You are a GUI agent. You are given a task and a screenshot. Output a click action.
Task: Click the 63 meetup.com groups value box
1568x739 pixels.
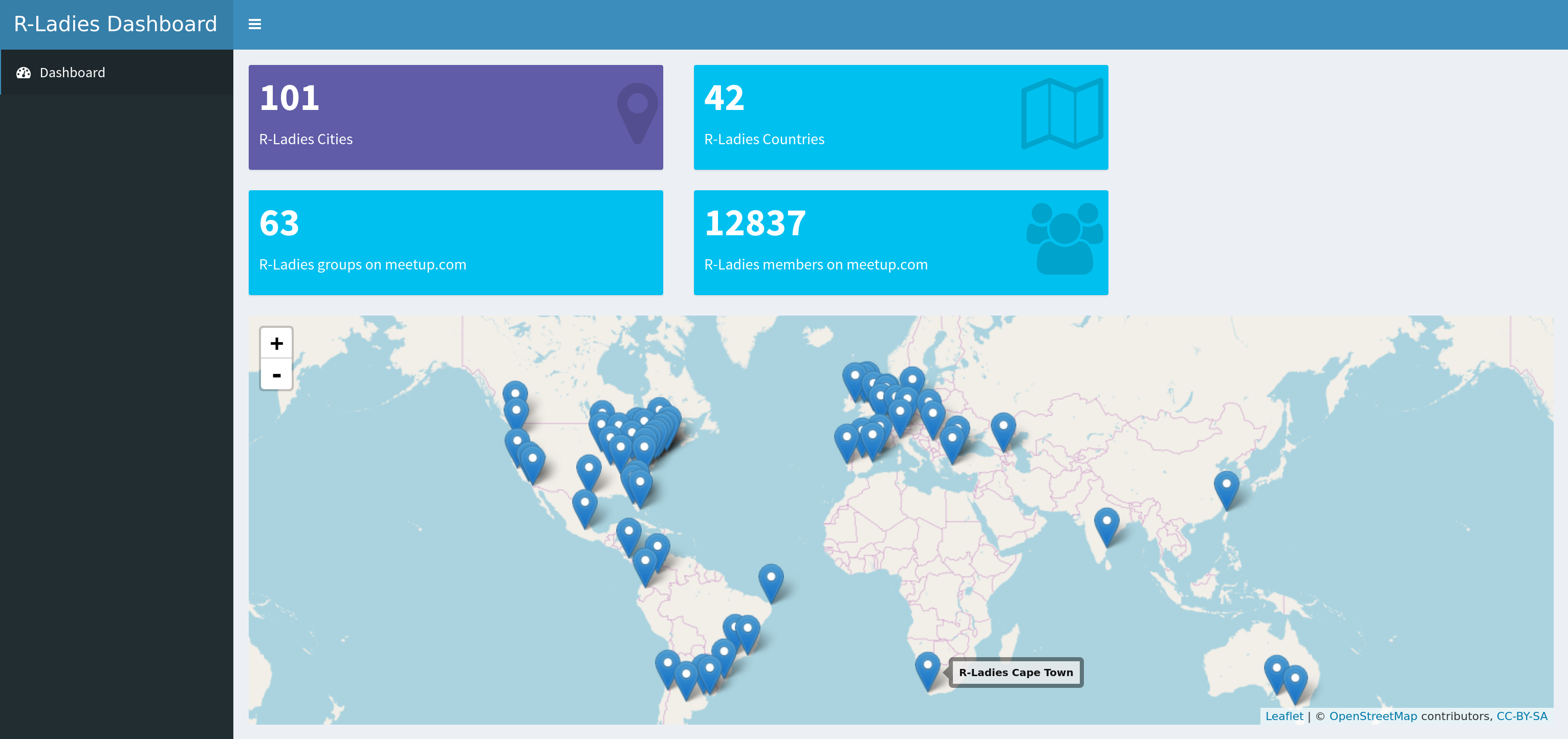coord(455,242)
